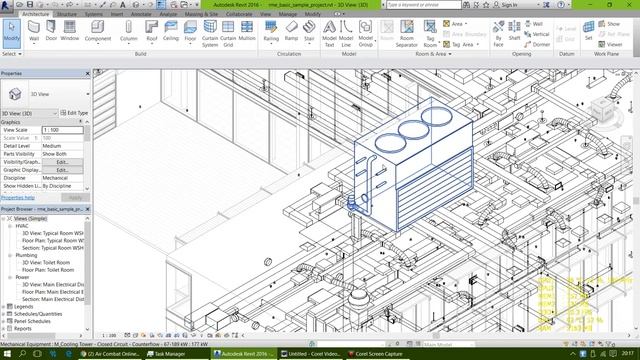Save project from quick access toolbar
The height and width of the screenshot is (360, 640).
click(x=30, y=4)
